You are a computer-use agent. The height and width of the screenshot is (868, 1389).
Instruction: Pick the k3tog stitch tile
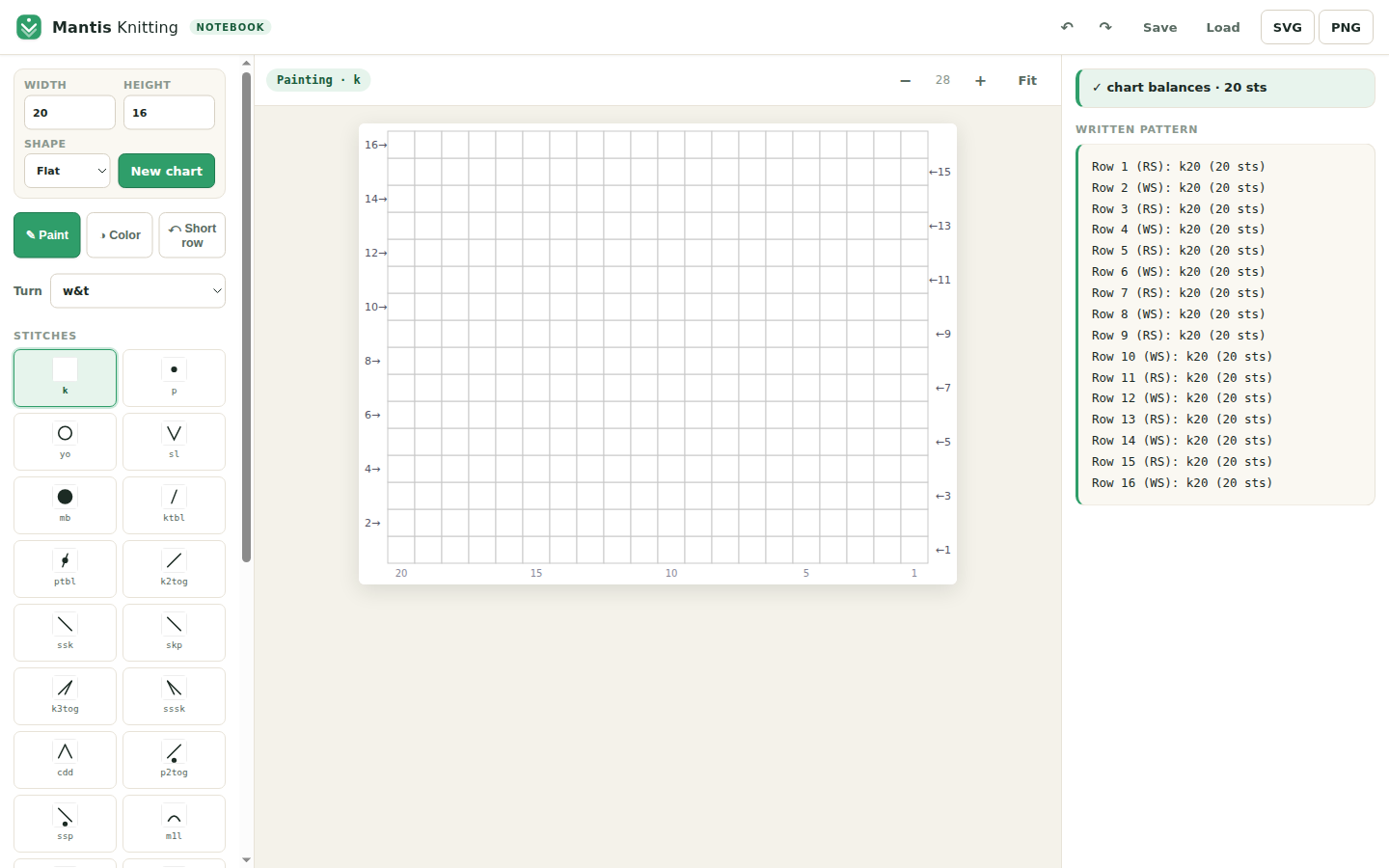tap(65, 696)
